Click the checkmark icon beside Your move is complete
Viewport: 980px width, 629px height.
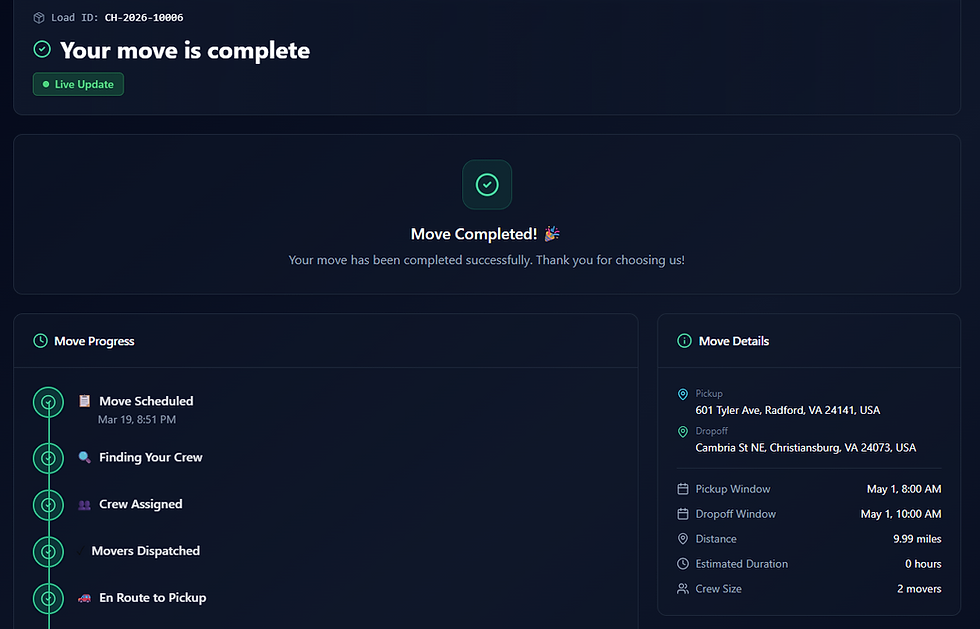pyautogui.click(x=42, y=49)
